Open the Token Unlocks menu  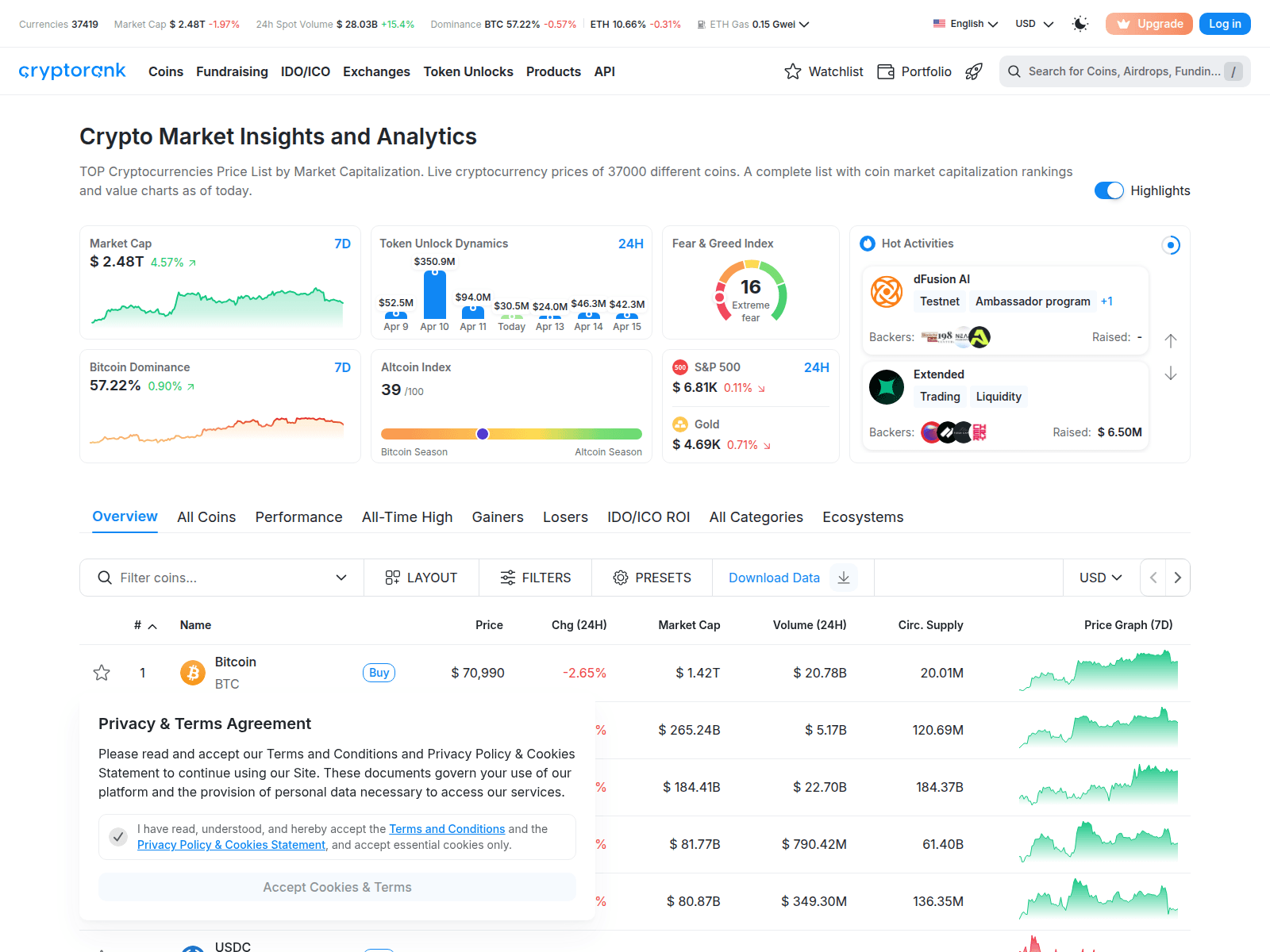(468, 71)
